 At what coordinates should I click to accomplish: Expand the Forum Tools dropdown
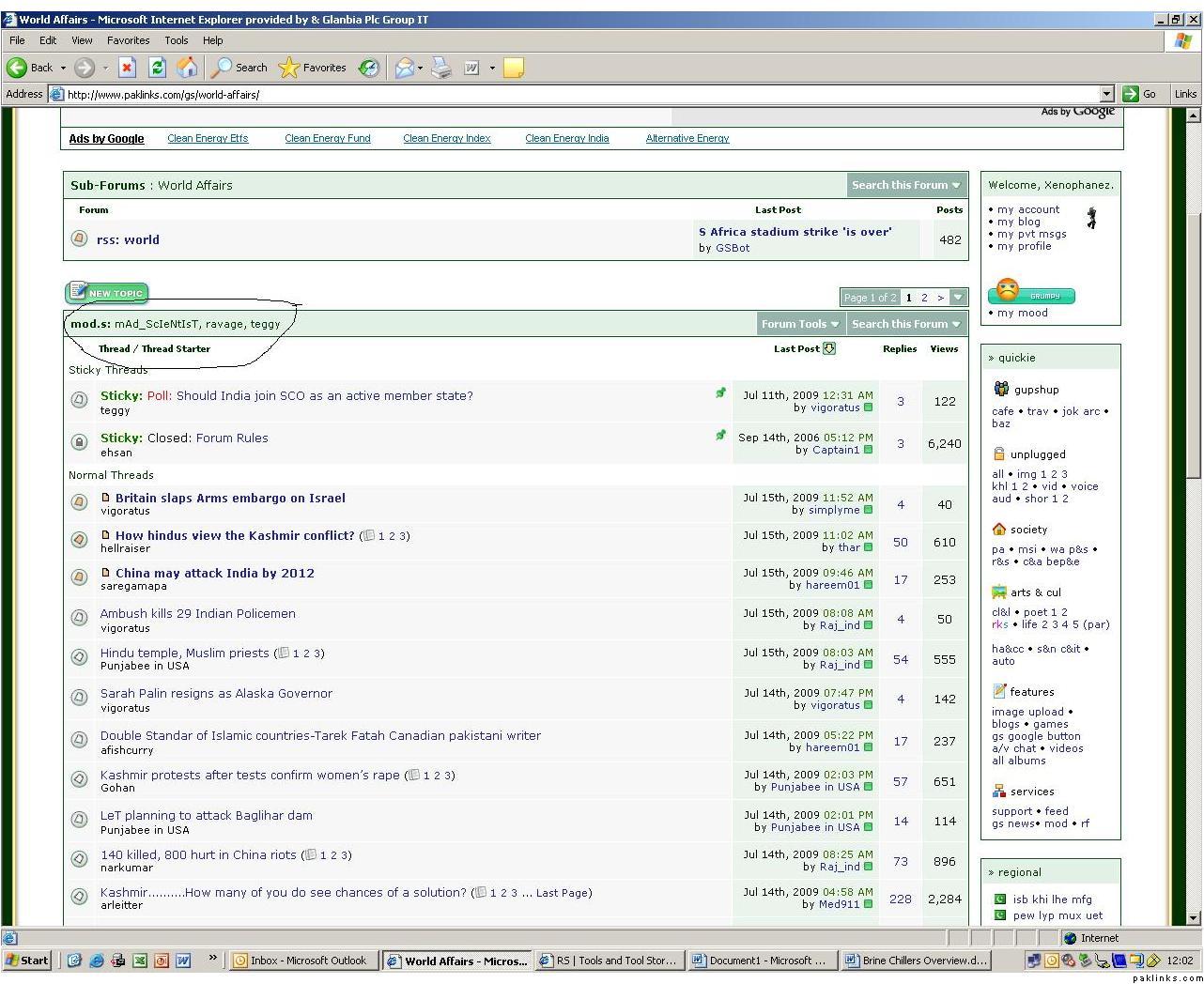tap(800, 324)
